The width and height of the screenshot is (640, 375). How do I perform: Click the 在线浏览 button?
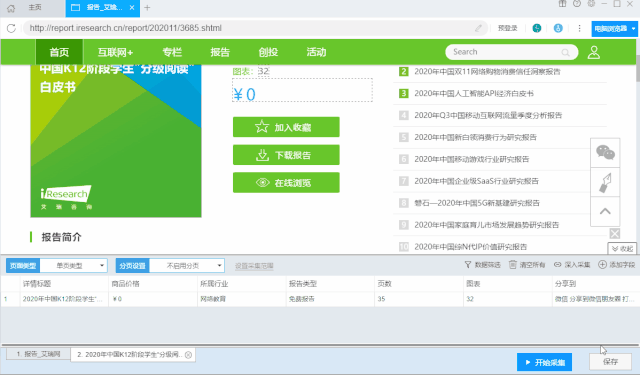[x=286, y=183]
